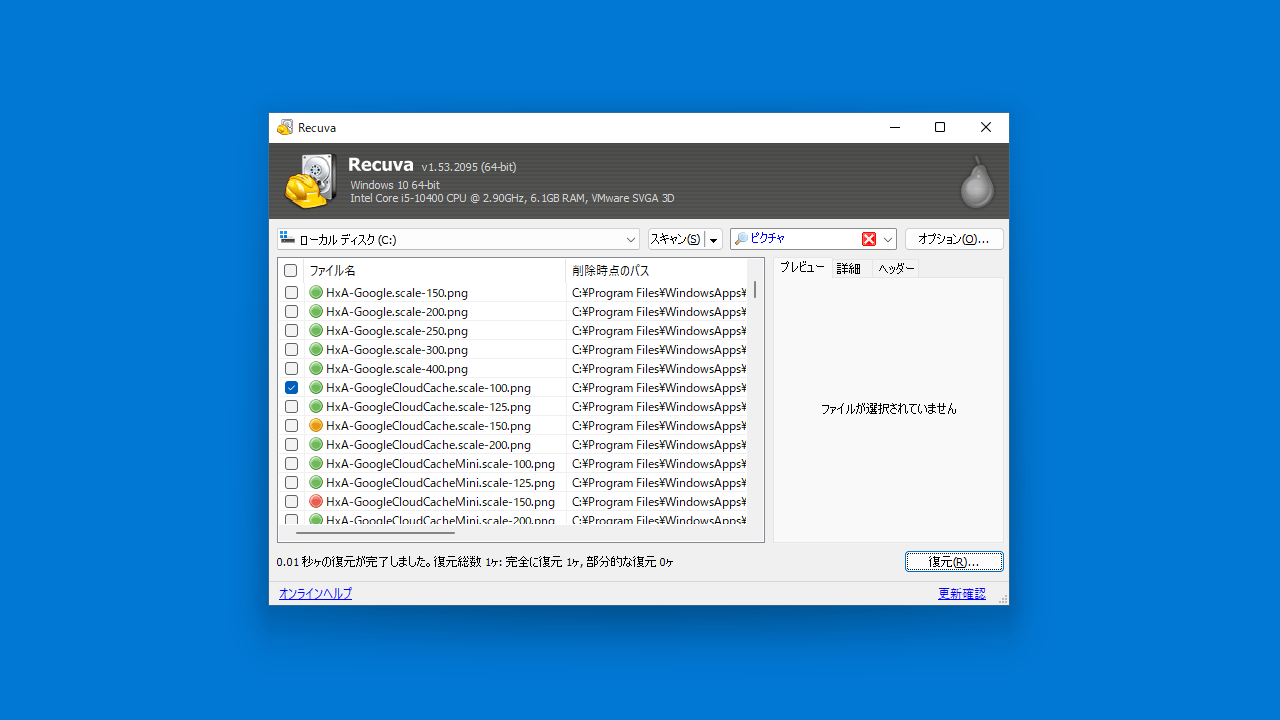Check the box for HxA-GoogleCloudCacheMini.scale-150.png
Image resolution: width=1280 pixels, height=720 pixels.
point(291,502)
